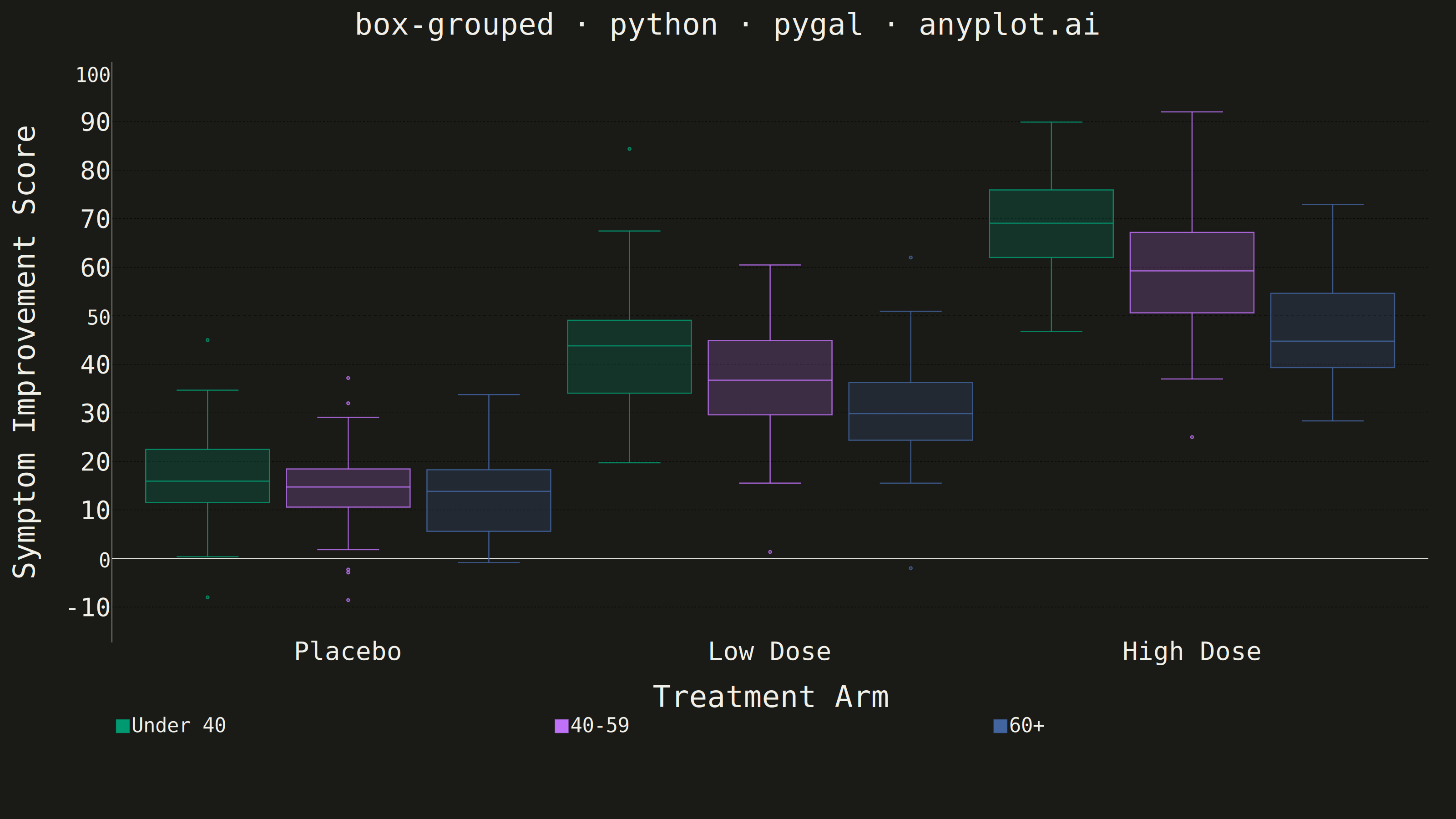Image resolution: width=1456 pixels, height=819 pixels.
Task: Toggle the Under 40 legend swatch
Action: tap(123, 726)
